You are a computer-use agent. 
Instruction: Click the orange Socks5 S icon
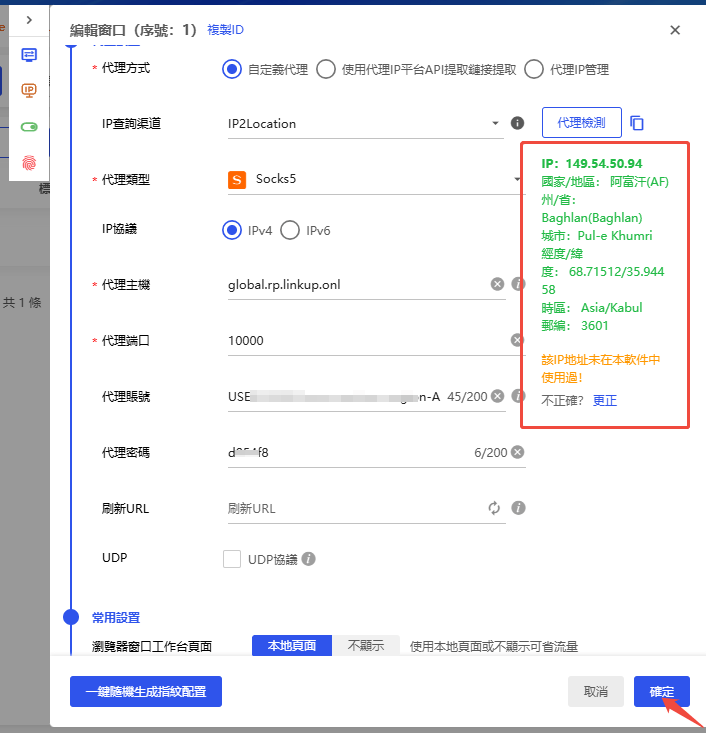[237, 180]
